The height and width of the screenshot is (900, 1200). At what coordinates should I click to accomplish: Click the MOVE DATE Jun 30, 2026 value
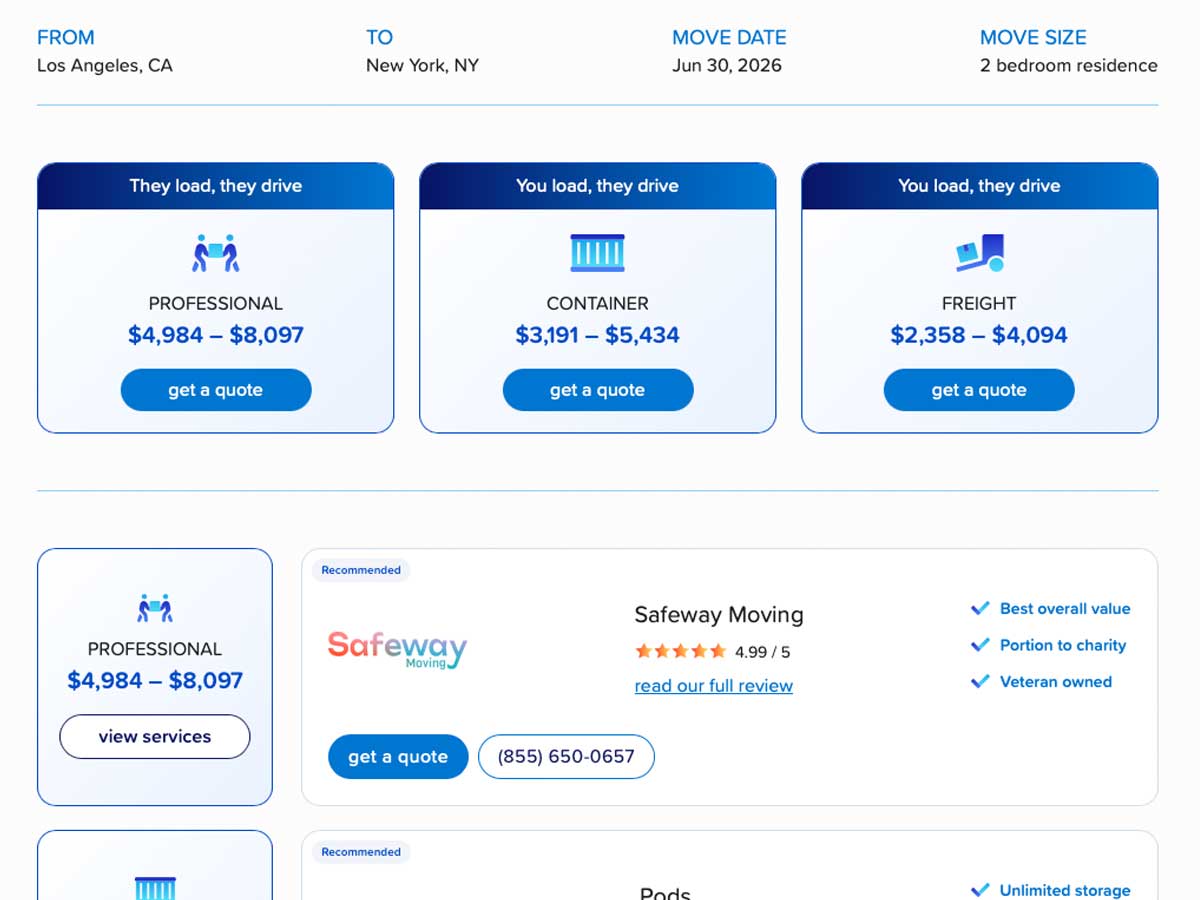pyautogui.click(x=727, y=66)
